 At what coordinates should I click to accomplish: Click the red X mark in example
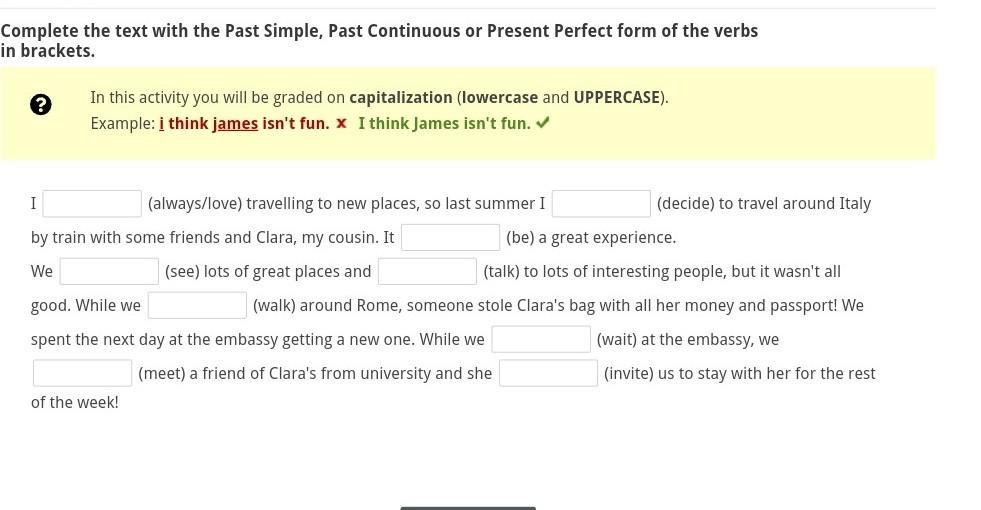[x=341, y=123]
